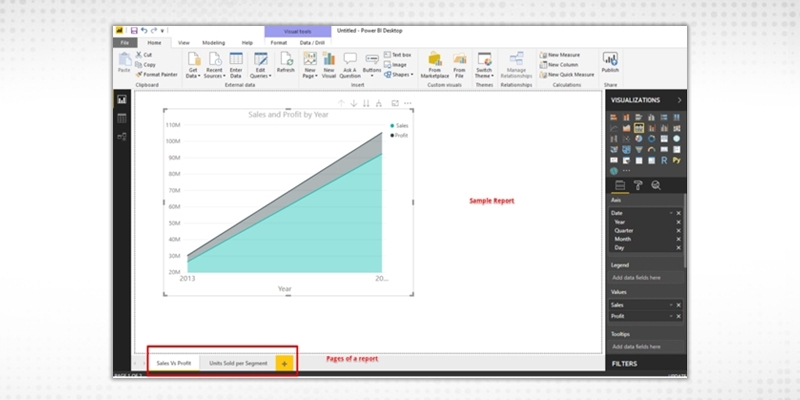800x400 pixels.
Task: Open the Relationships model view in sidebar
Action: click(x=121, y=137)
